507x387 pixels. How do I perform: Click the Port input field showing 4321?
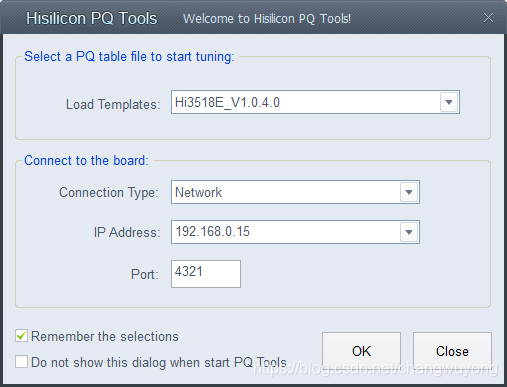coord(206,274)
